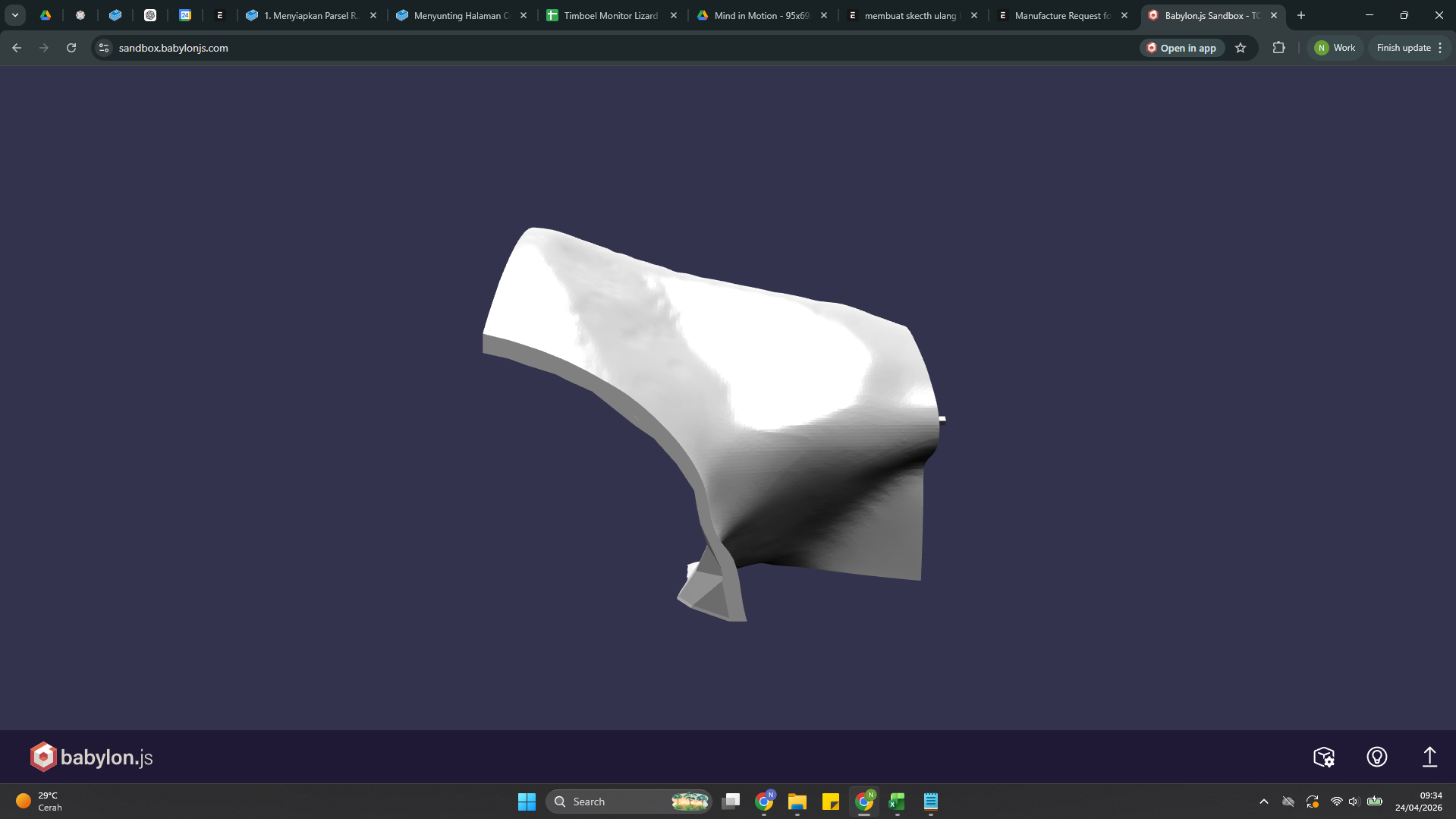Expand the tab search dropdown
This screenshot has height=819, width=1456.
coord(15,15)
